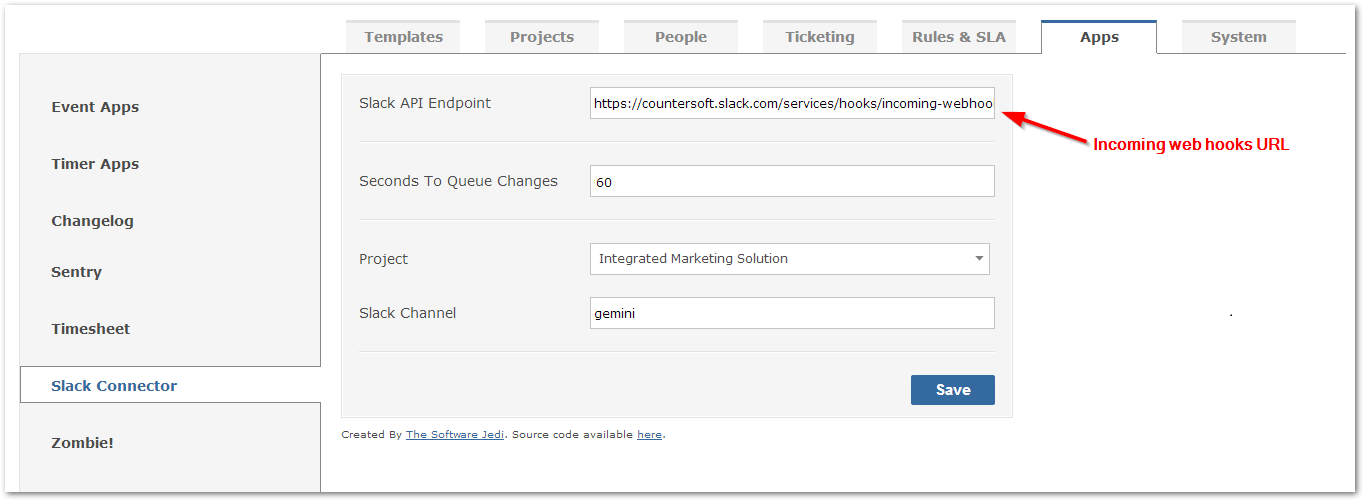Switch to the System tab
1364x501 pixels.
tap(1238, 37)
